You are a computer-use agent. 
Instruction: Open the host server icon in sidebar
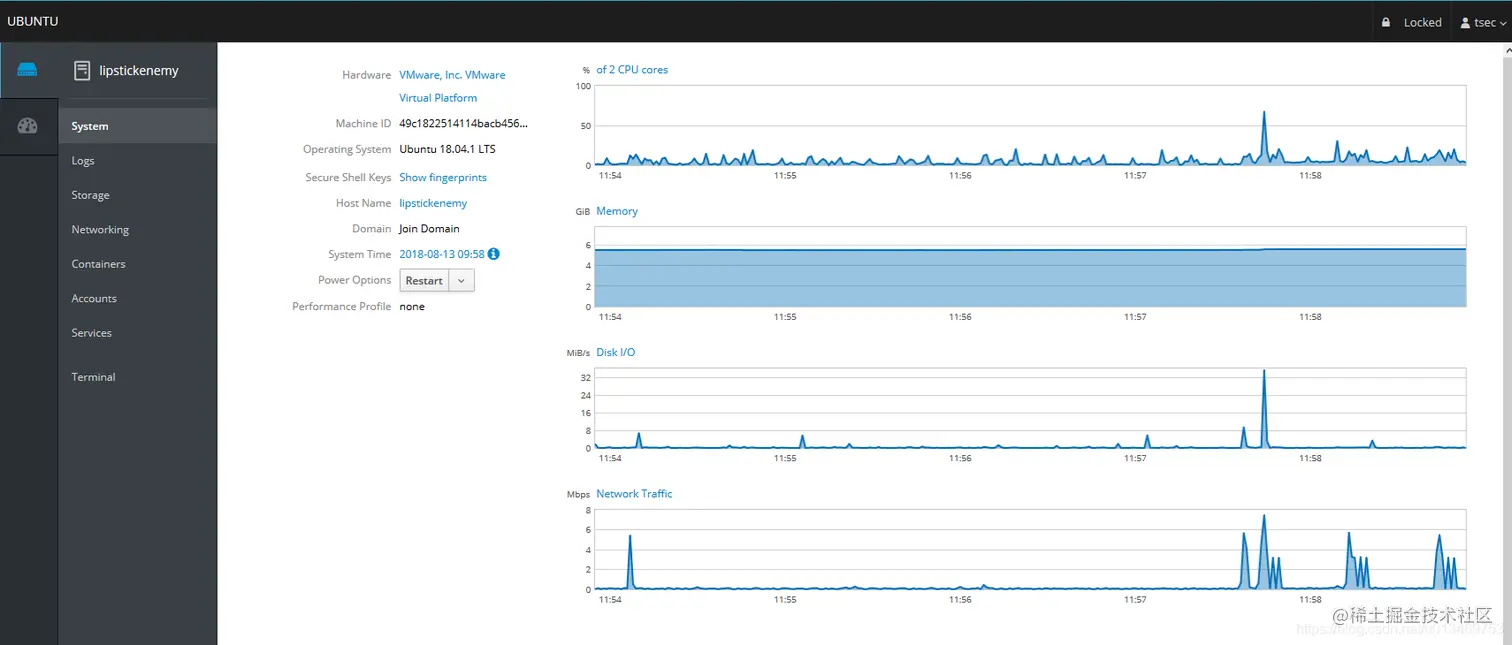coord(28,70)
